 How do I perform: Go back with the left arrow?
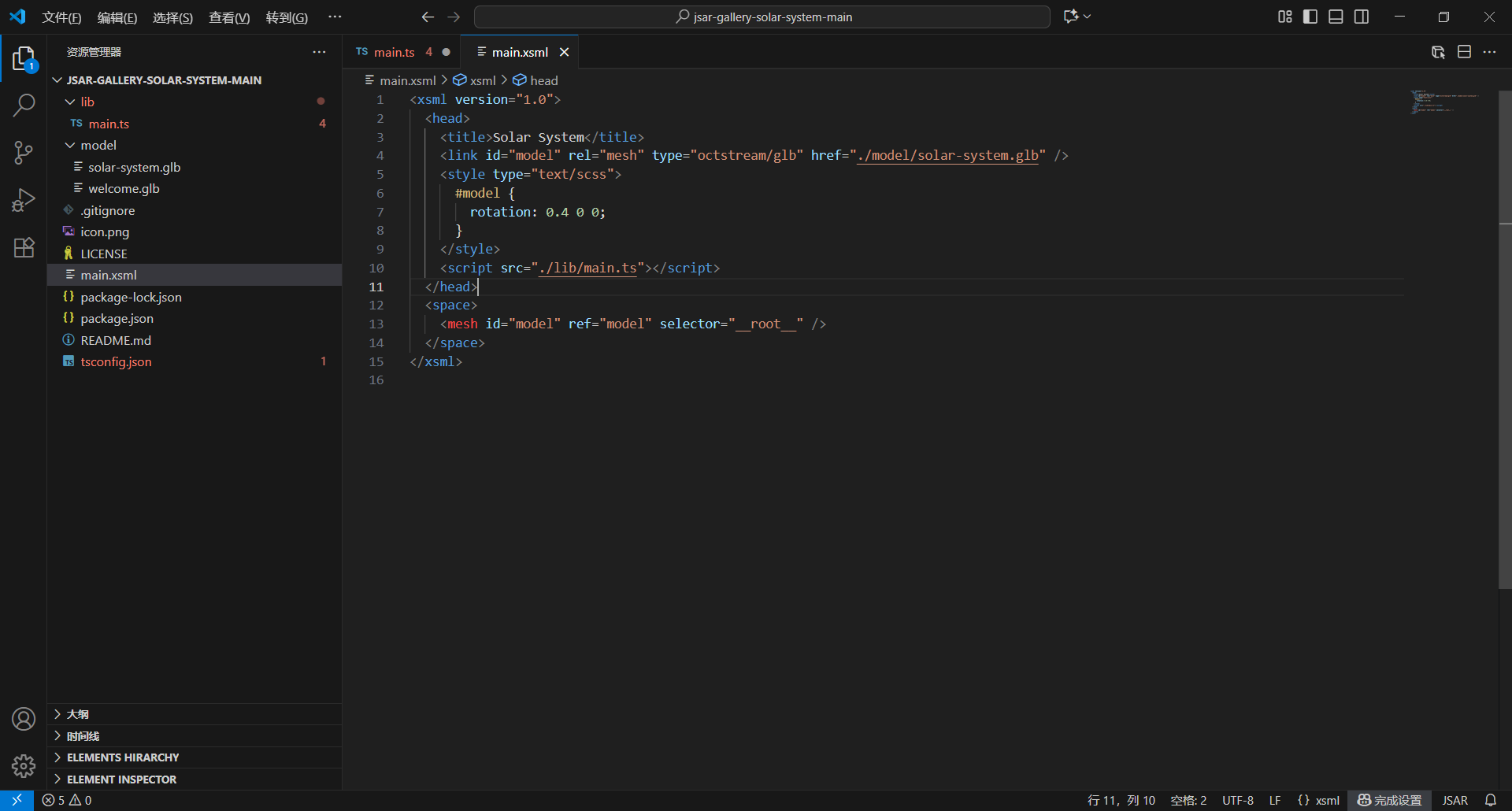coord(428,17)
